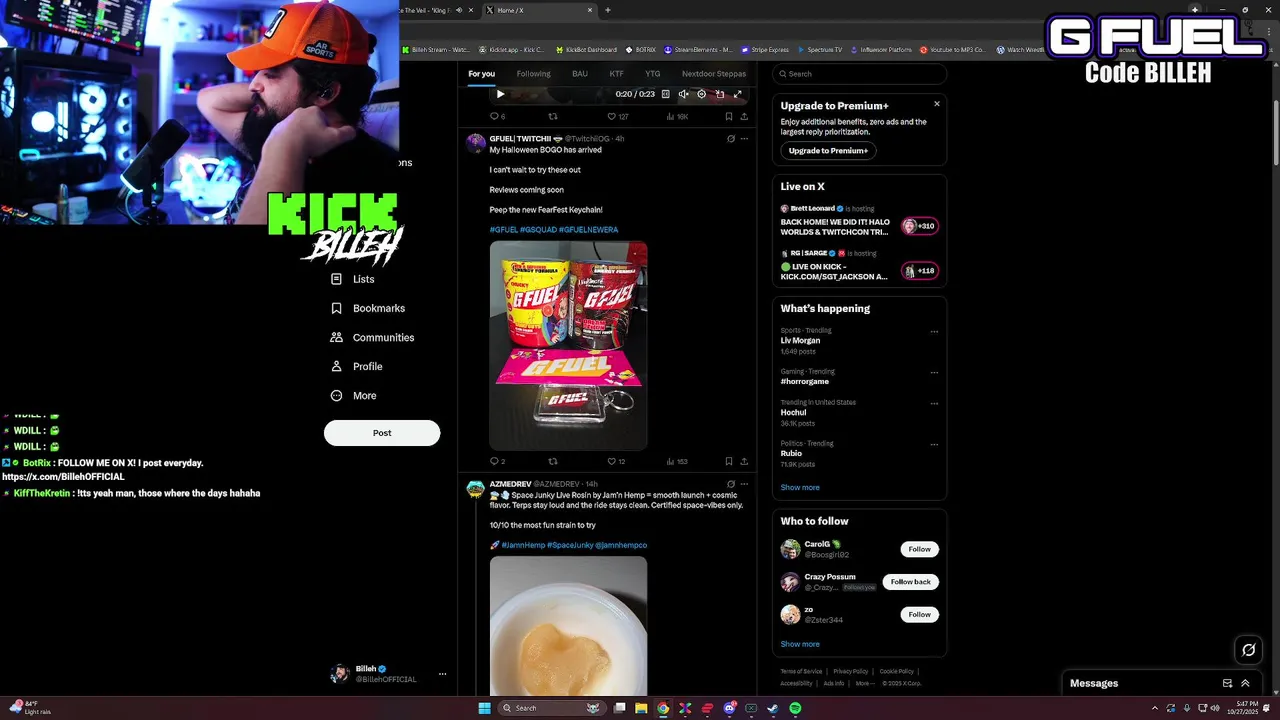Open the Grok icon on the AZMEDREV post
The height and width of the screenshot is (720, 1280).
tap(731, 484)
